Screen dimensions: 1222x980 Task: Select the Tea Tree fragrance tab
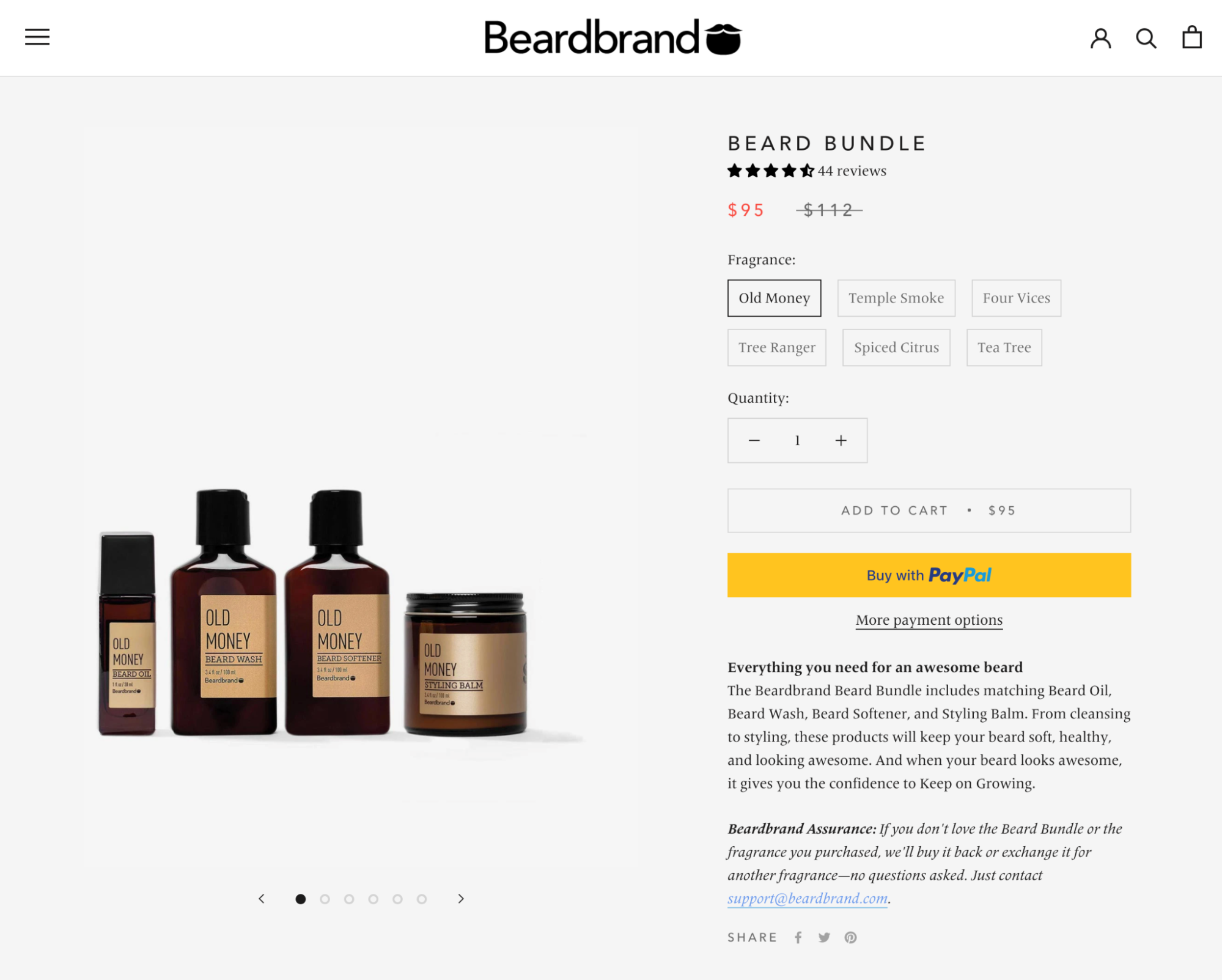(1004, 347)
